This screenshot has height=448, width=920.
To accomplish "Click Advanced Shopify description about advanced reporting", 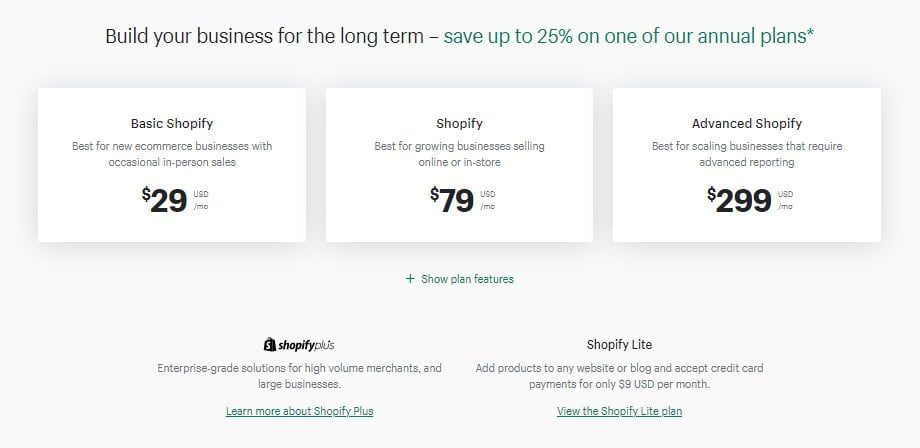I will coord(746,154).
